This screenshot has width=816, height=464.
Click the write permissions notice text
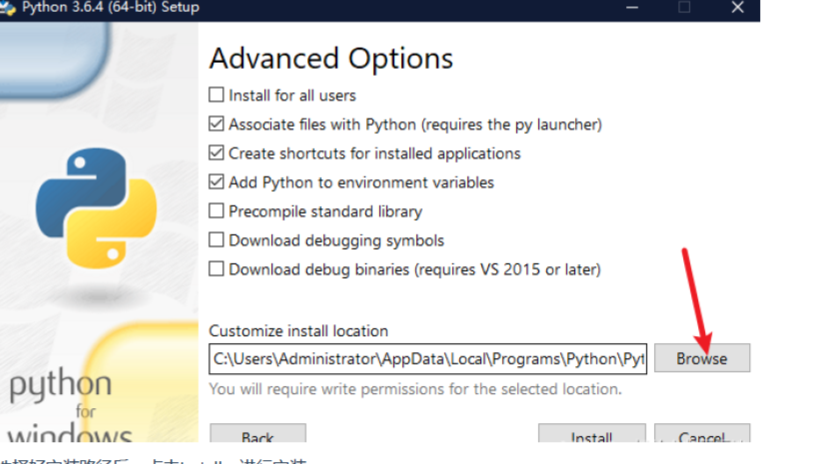[x=415, y=389]
